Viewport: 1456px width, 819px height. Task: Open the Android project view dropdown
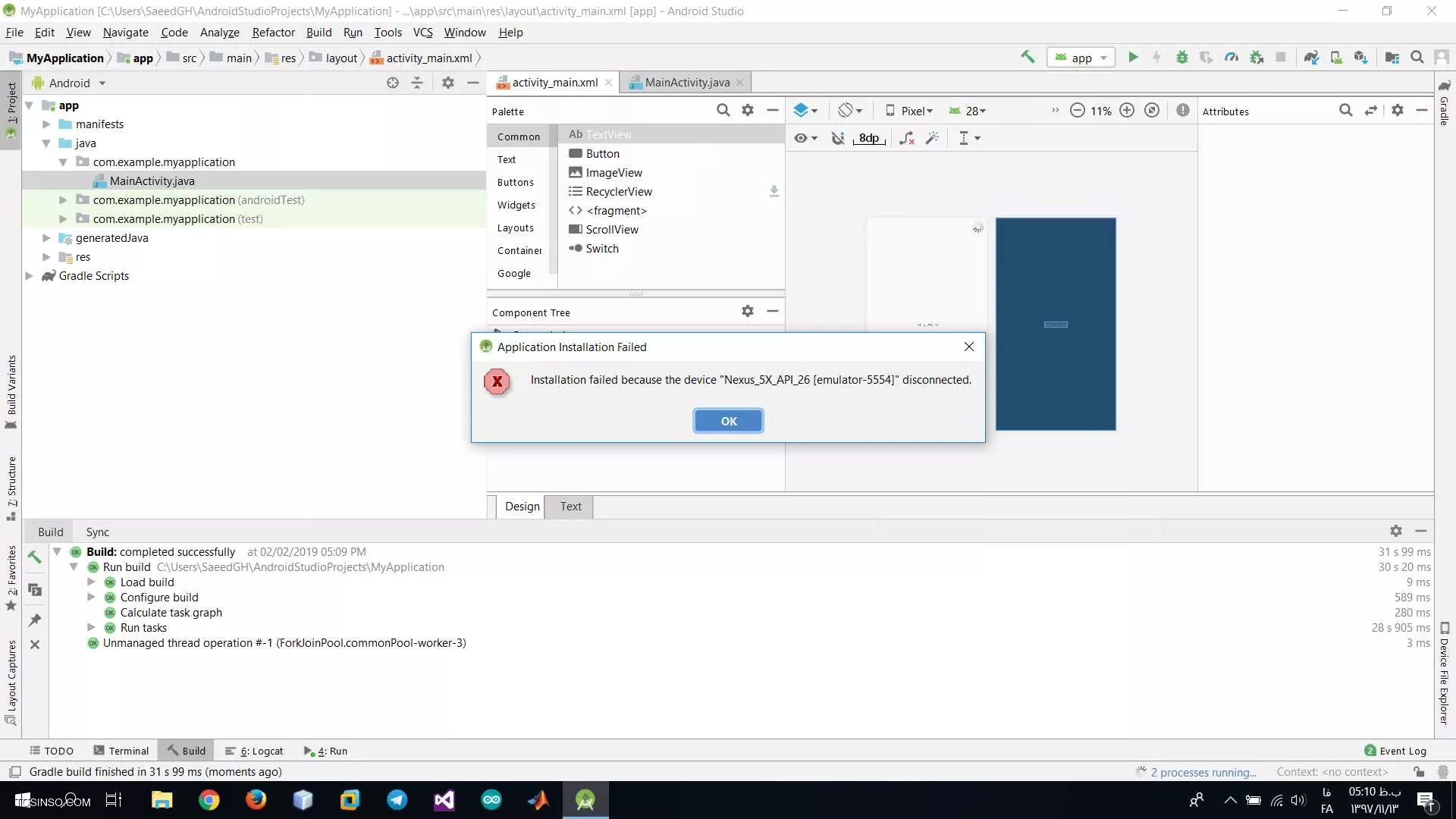click(x=69, y=83)
